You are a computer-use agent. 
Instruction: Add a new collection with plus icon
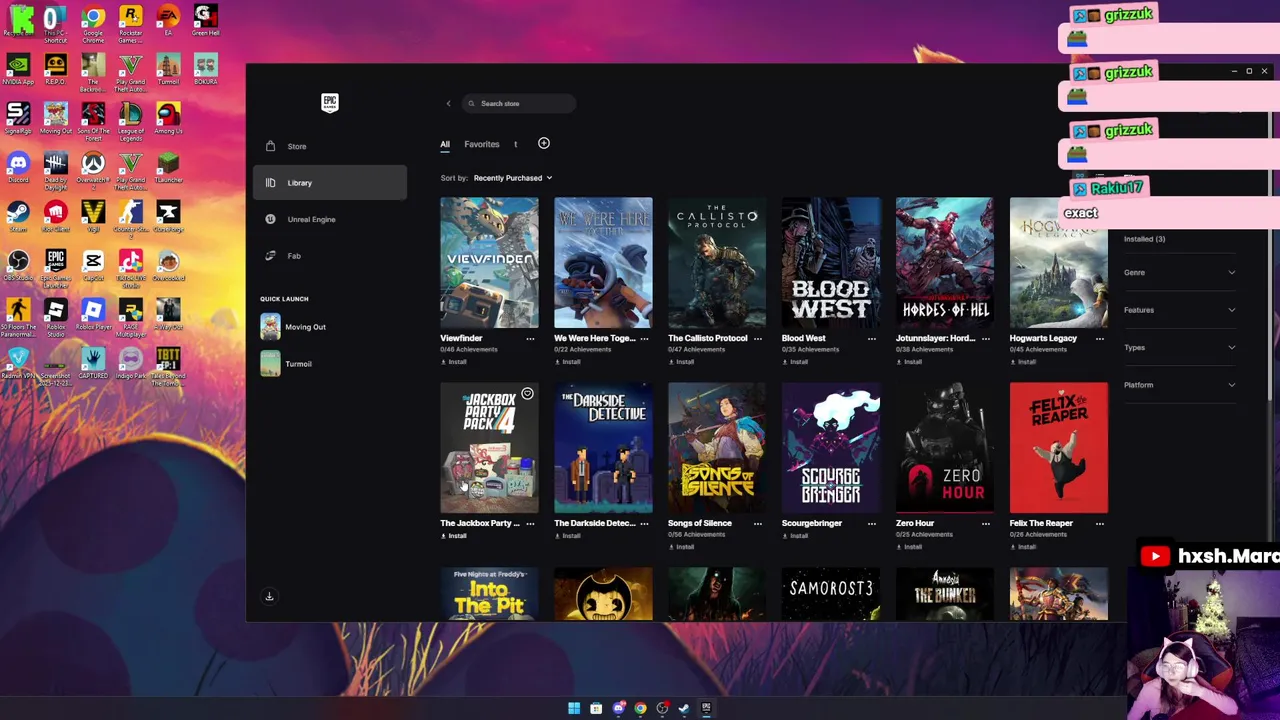(x=544, y=143)
